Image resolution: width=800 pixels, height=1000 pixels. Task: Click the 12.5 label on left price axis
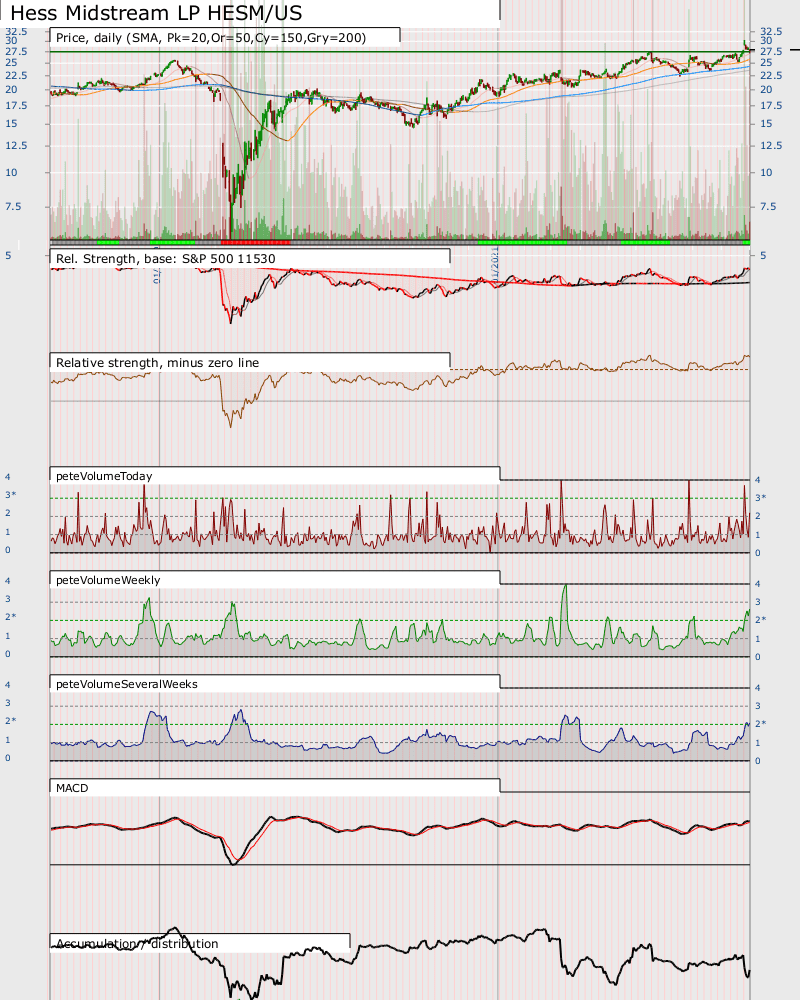[x=16, y=145]
